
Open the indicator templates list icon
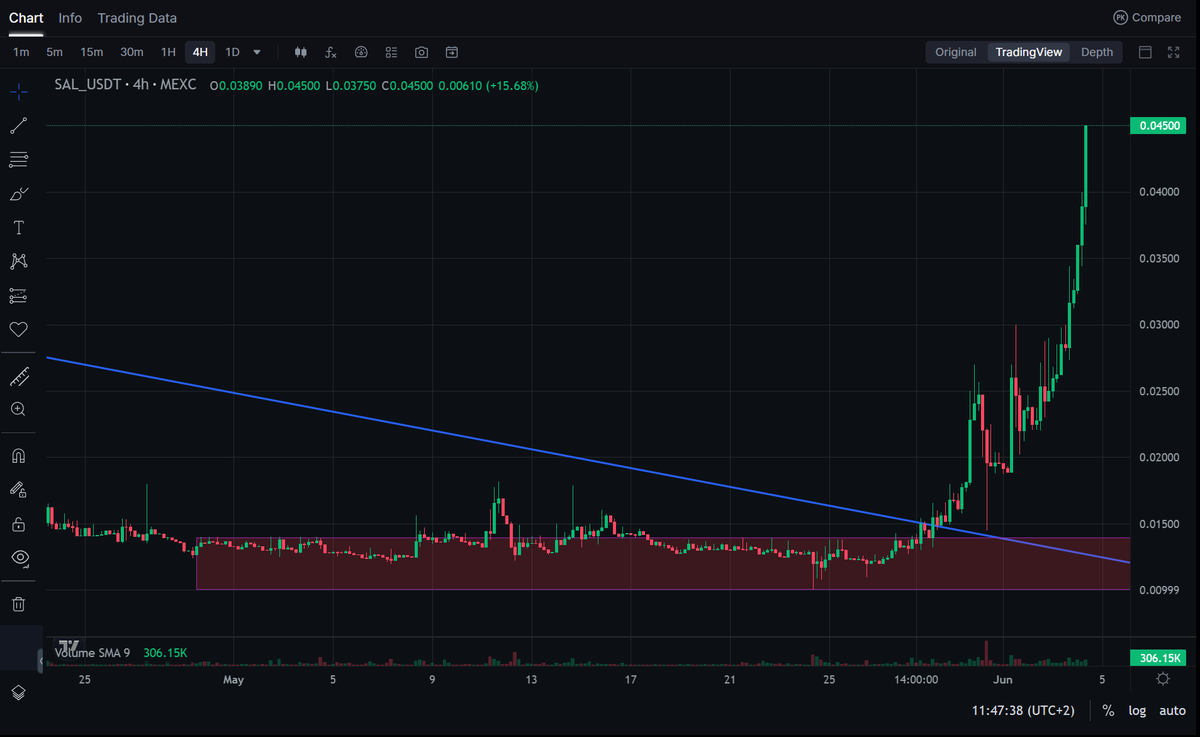(x=392, y=52)
